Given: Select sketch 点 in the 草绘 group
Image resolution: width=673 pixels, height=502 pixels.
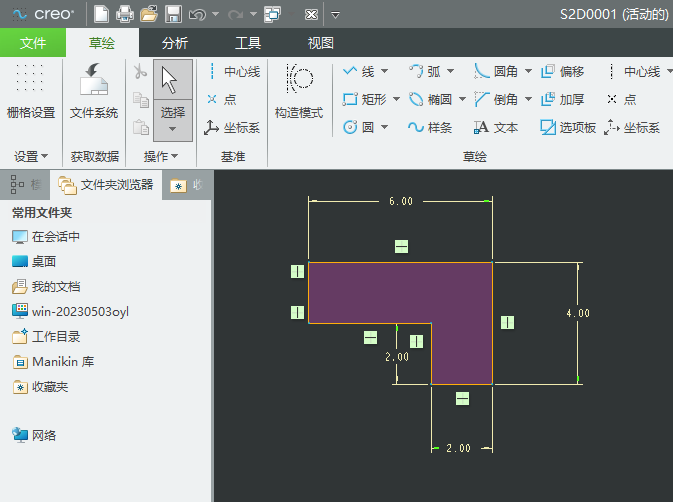Looking at the screenshot, I should (x=621, y=100).
